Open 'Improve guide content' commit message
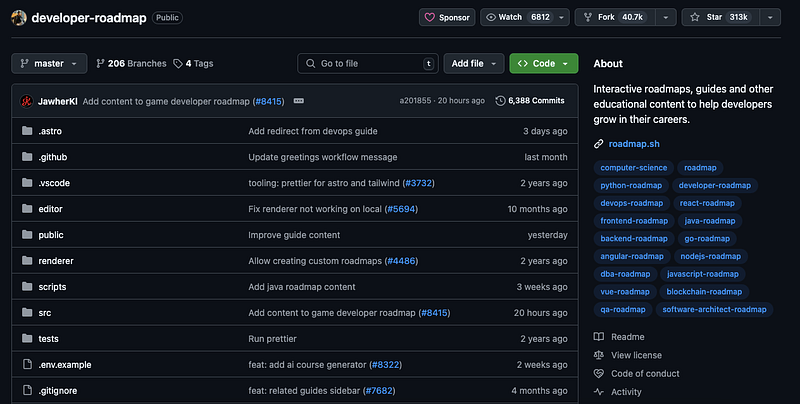 294,235
